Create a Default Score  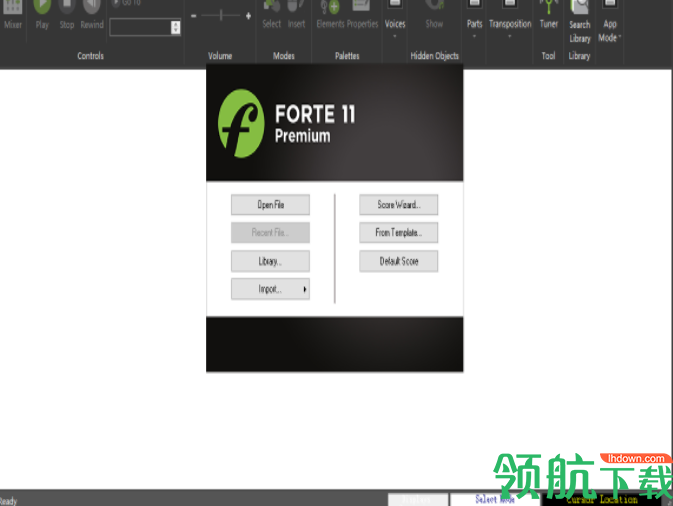pyautogui.click(x=399, y=261)
